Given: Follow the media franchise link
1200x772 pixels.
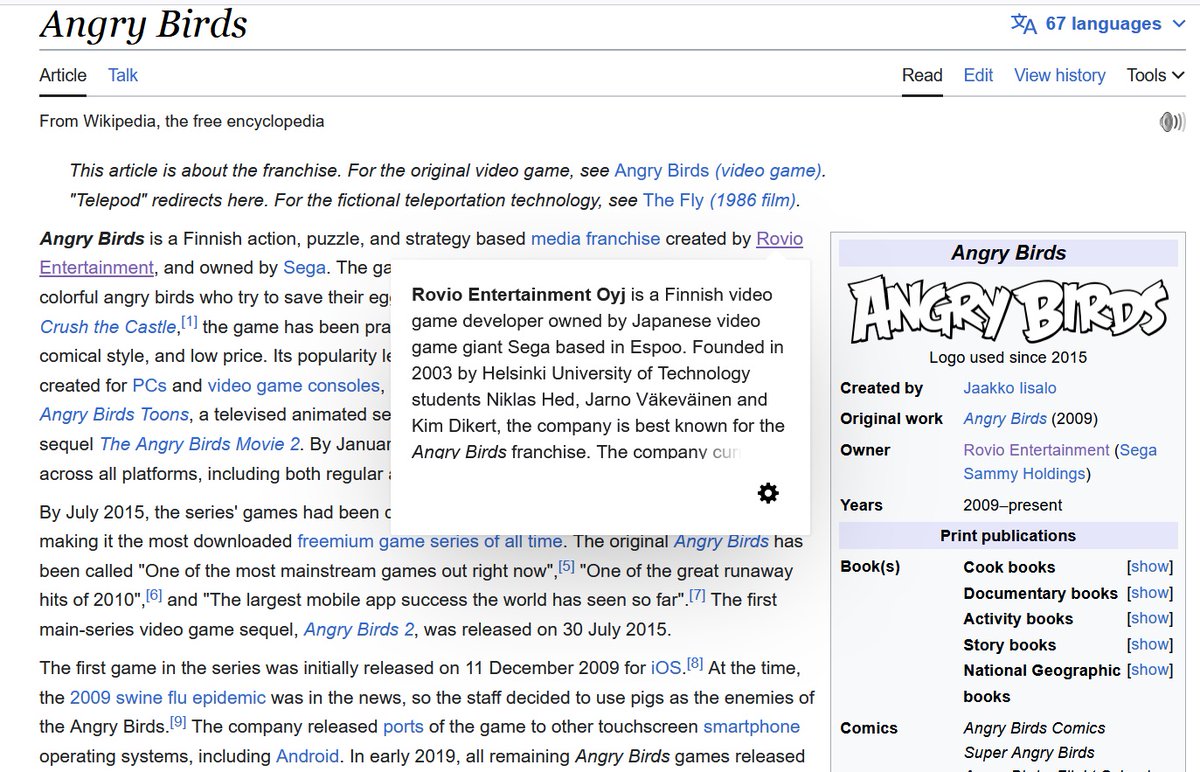Looking at the screenshot, I should pyautogui.click(x=595, y=238).
